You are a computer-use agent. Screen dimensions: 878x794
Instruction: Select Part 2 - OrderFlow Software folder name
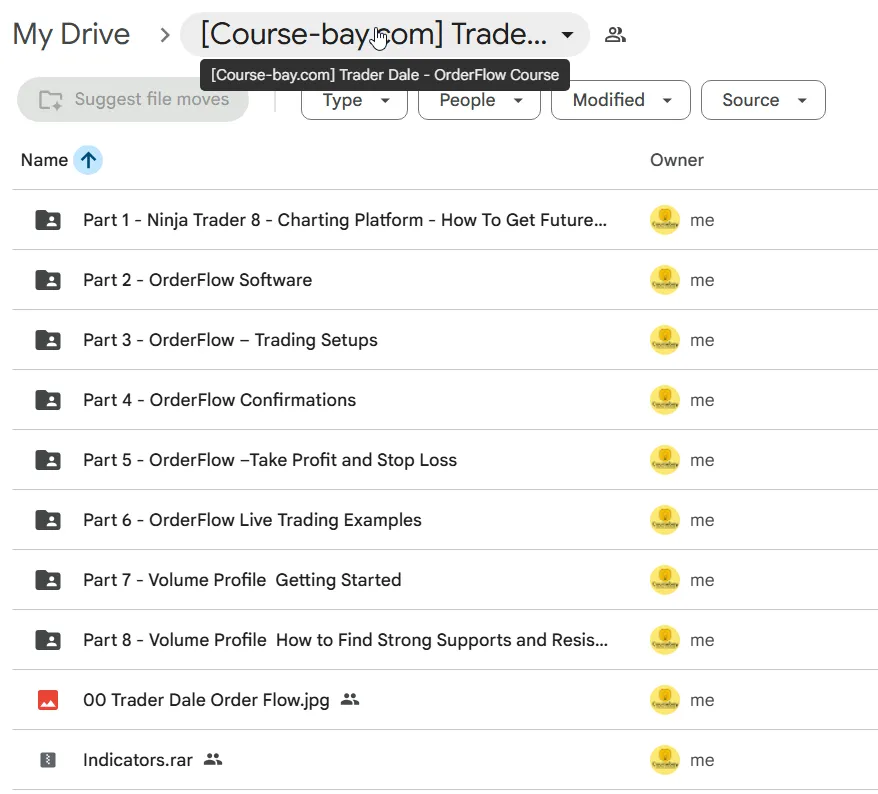click(198, 280)
